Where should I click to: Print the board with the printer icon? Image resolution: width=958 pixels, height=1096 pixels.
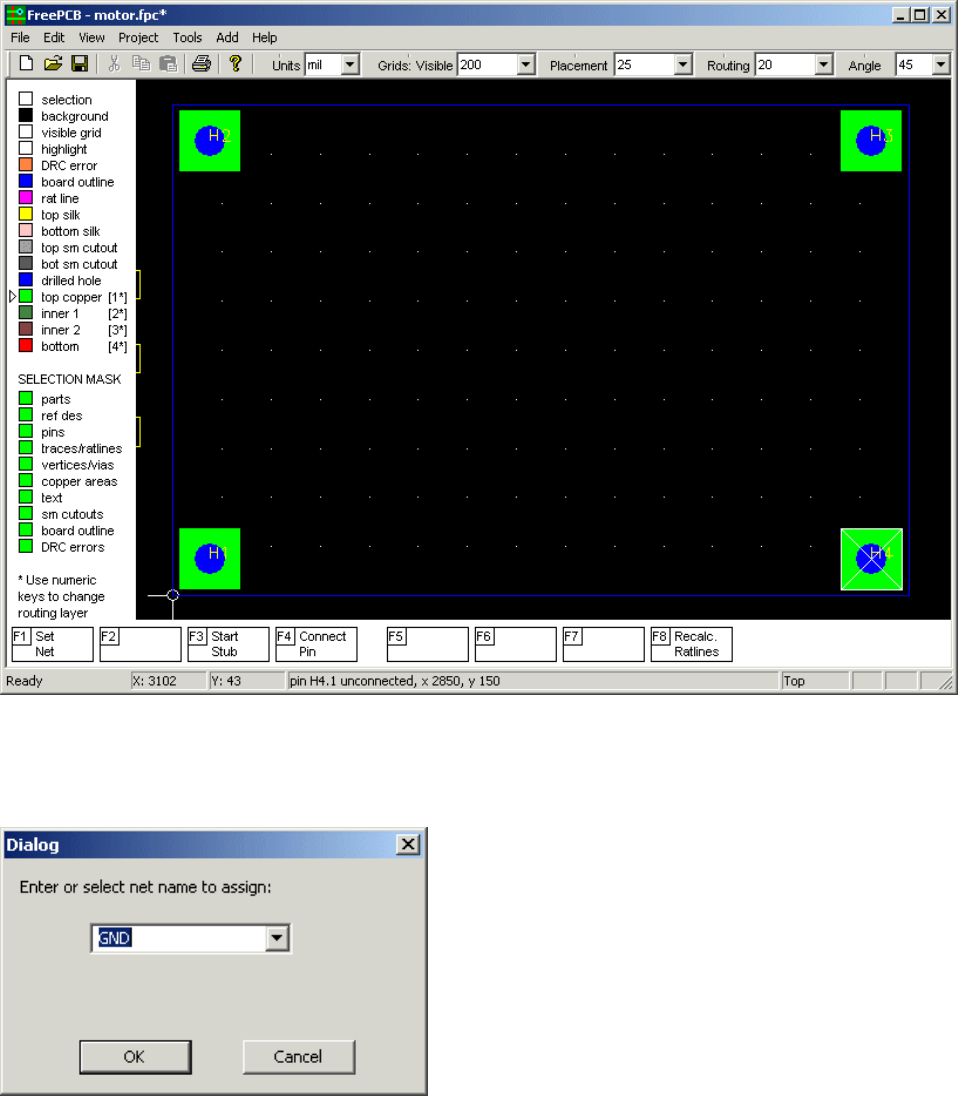[x=201, y=64]
